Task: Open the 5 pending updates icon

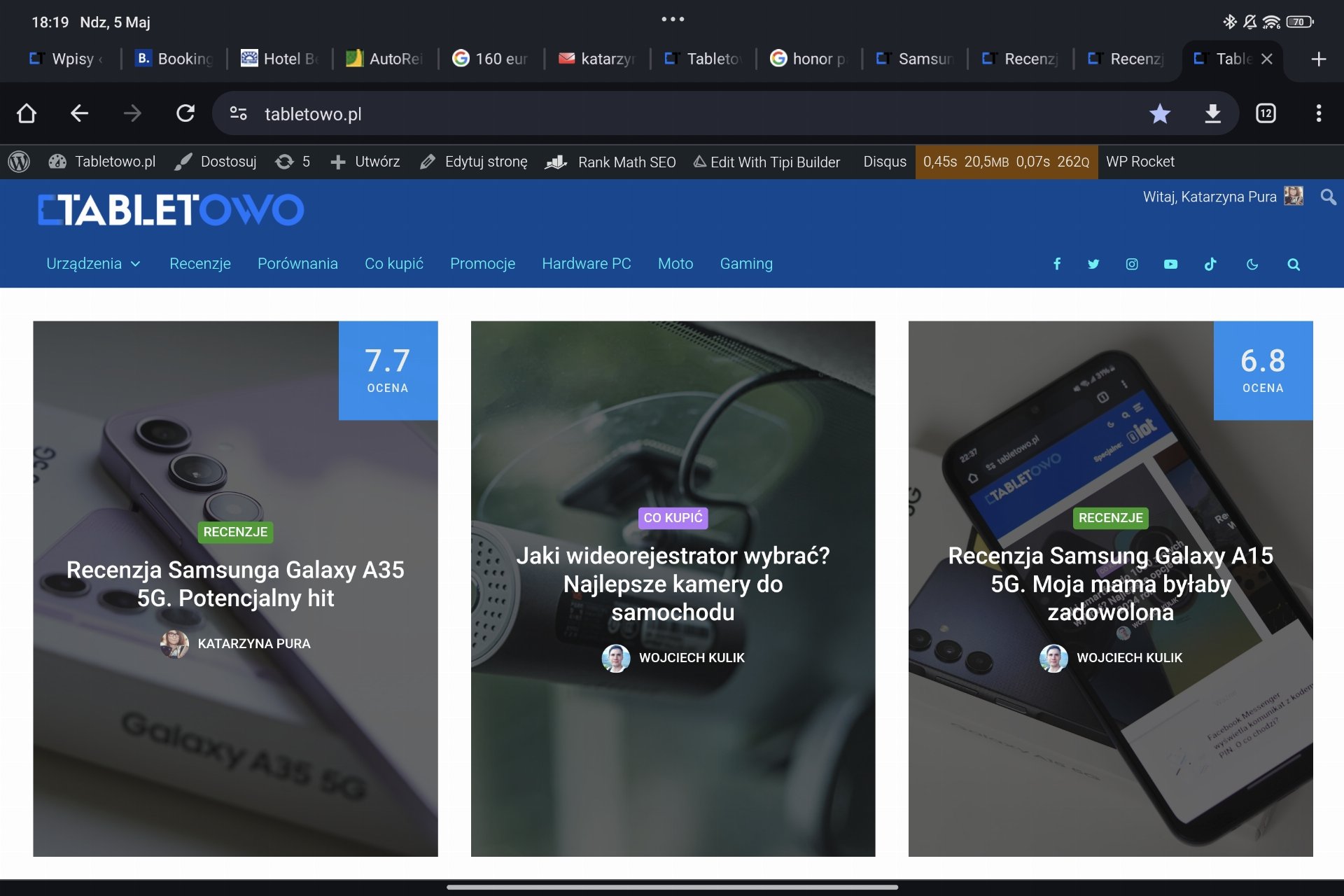Action: coord(292,162)
